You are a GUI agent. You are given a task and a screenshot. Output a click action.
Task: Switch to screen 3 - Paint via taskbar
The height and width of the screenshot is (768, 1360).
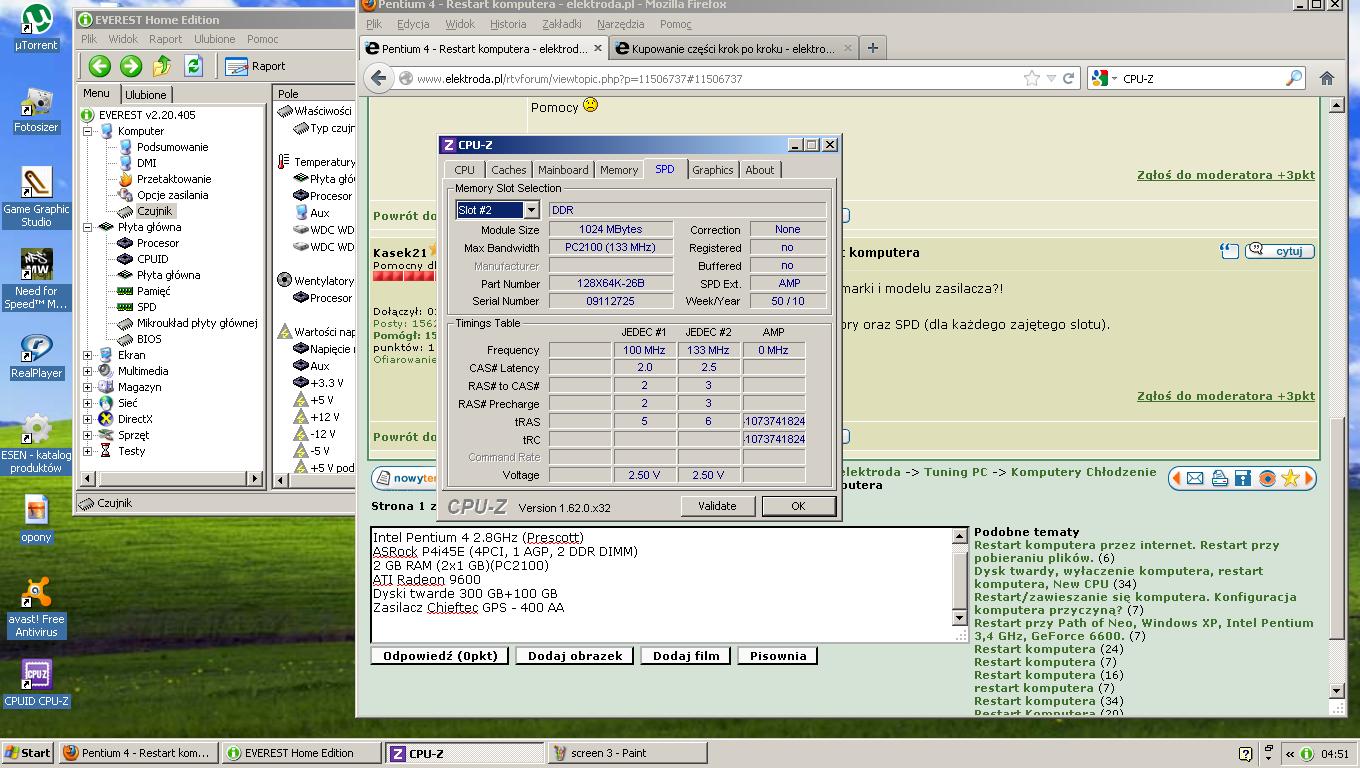(x=626, y=753)
